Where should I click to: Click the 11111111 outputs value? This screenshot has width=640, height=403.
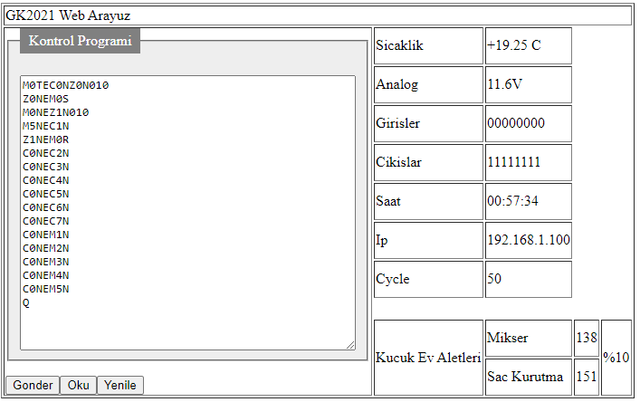pos(528,163)
